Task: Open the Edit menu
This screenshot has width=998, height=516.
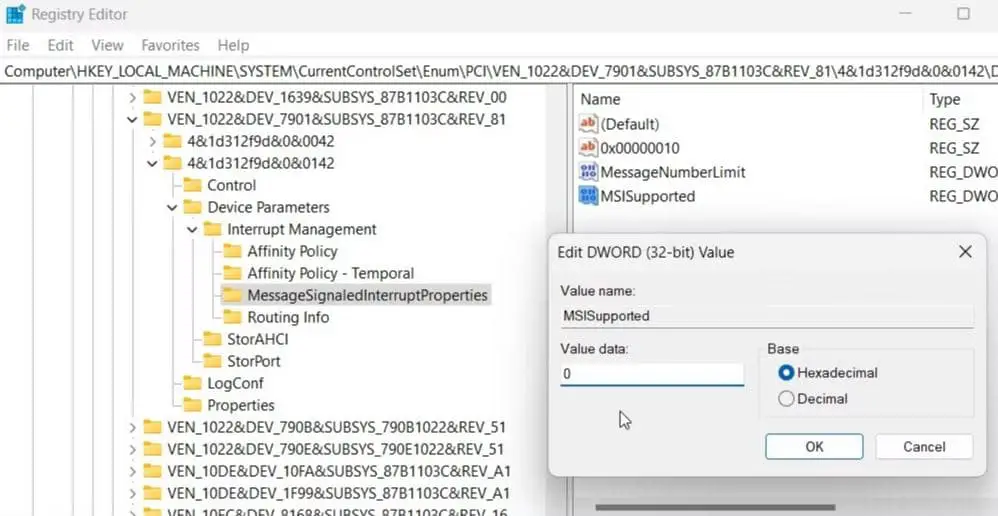Action: [60, 45]
